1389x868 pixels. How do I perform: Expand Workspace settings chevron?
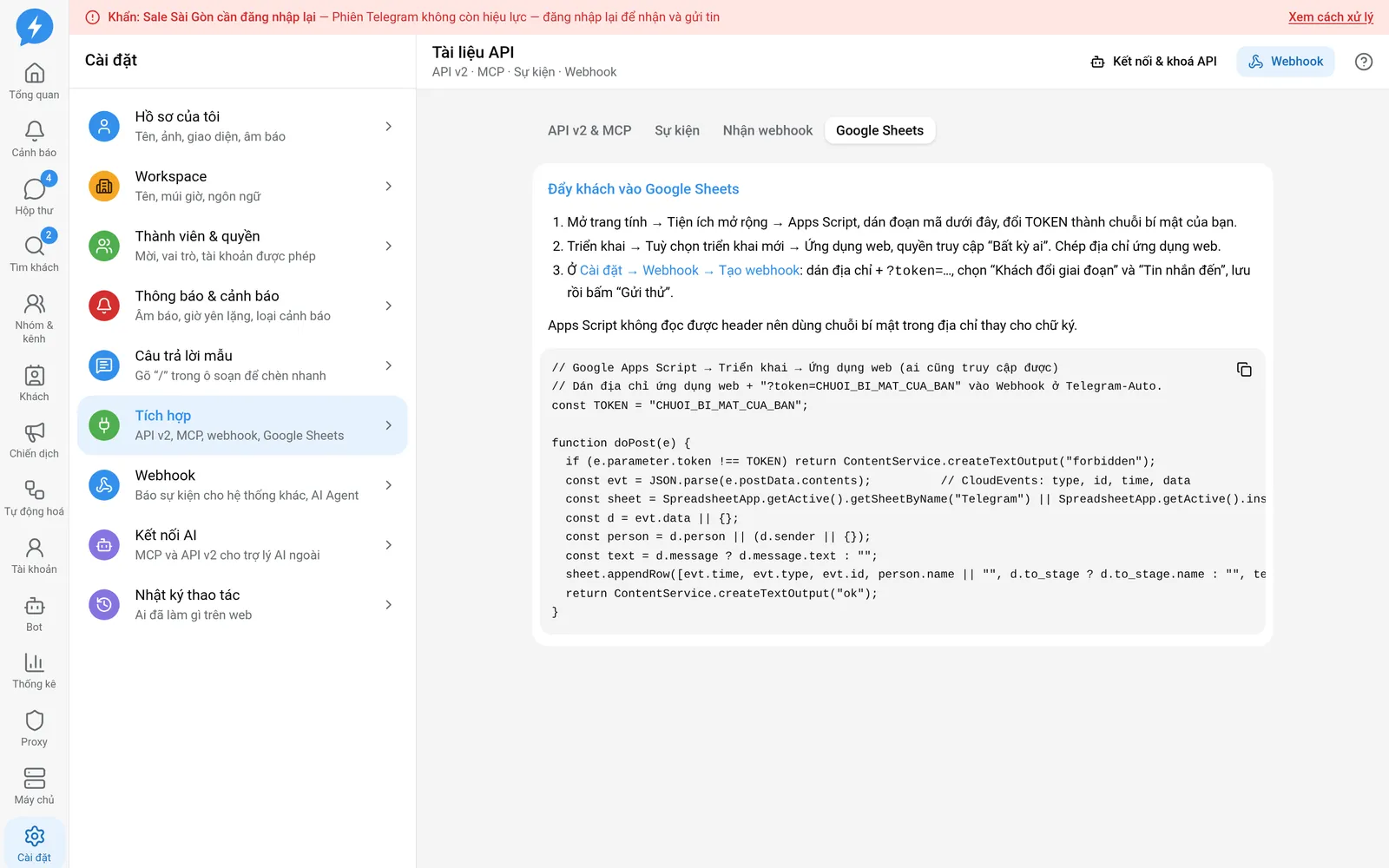(388, 187)
